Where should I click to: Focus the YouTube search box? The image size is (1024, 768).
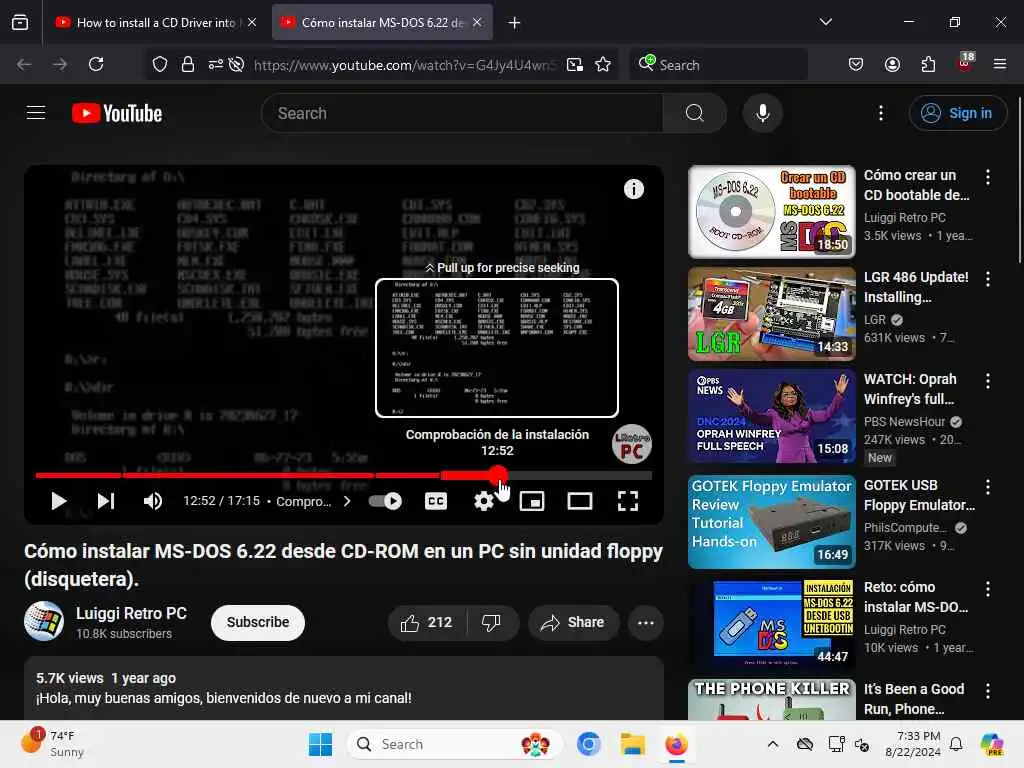462,113
